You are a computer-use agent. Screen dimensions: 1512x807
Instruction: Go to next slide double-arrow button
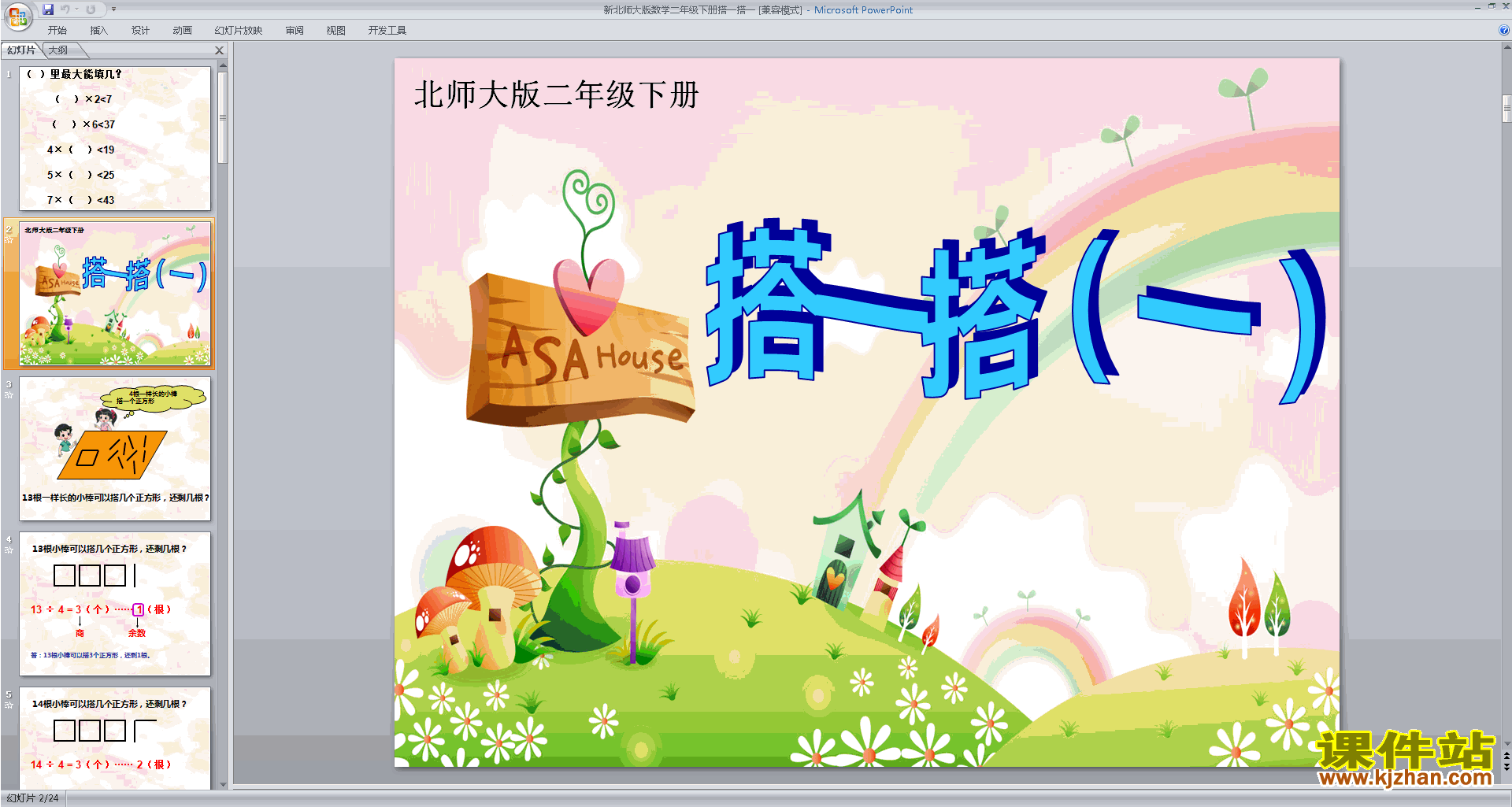tap(1506, 766)
